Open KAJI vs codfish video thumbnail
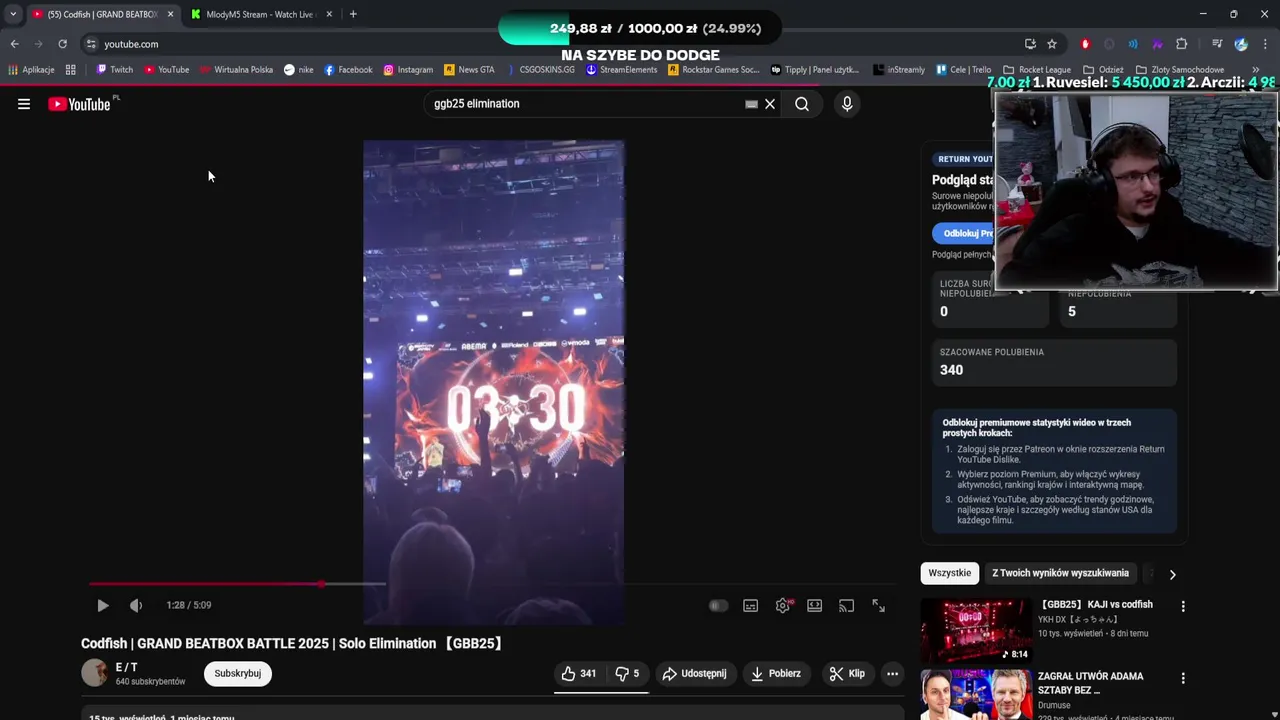The width and height of the screenshot is (1280, 720). tap(976, 630)
